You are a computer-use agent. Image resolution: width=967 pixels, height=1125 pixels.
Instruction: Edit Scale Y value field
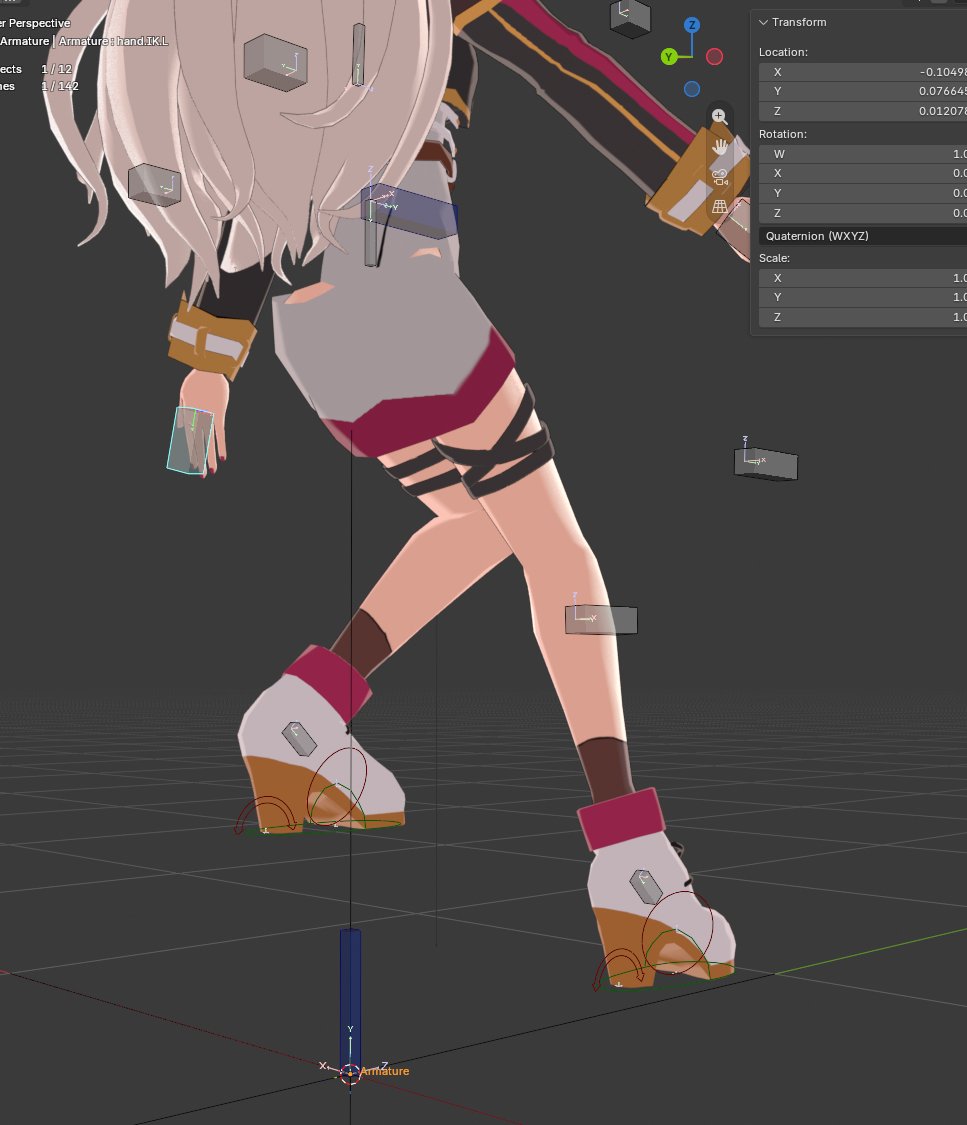863,297
